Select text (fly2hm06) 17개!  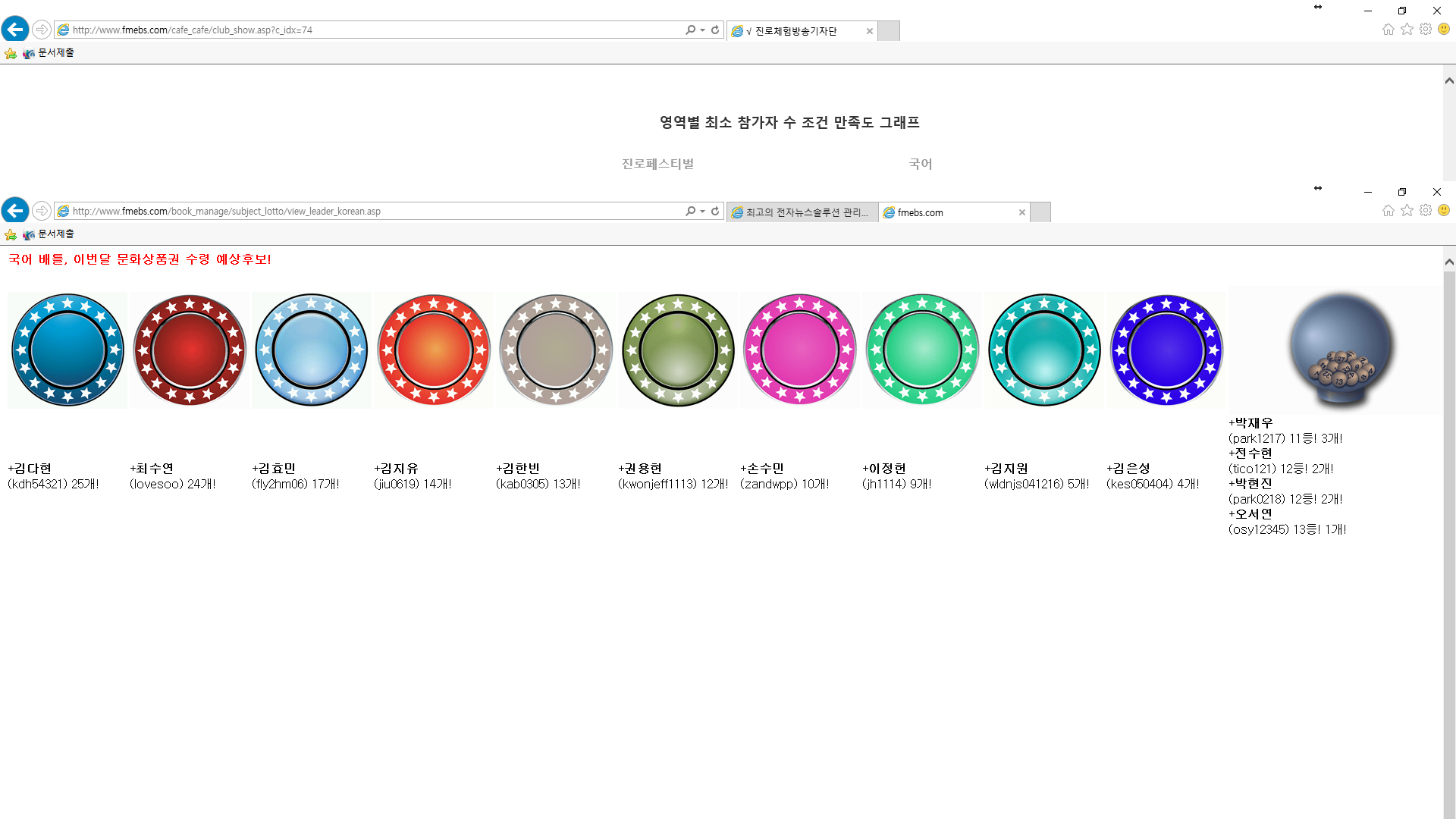click(x=296, y=484)
